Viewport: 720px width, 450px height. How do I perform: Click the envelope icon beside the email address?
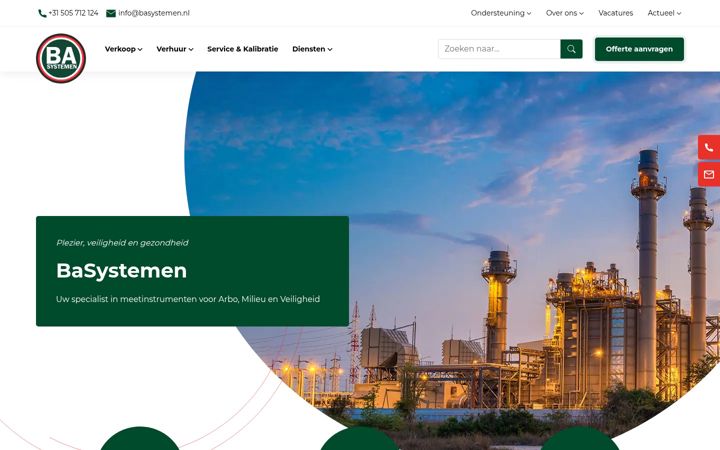[x=111, y=13]
